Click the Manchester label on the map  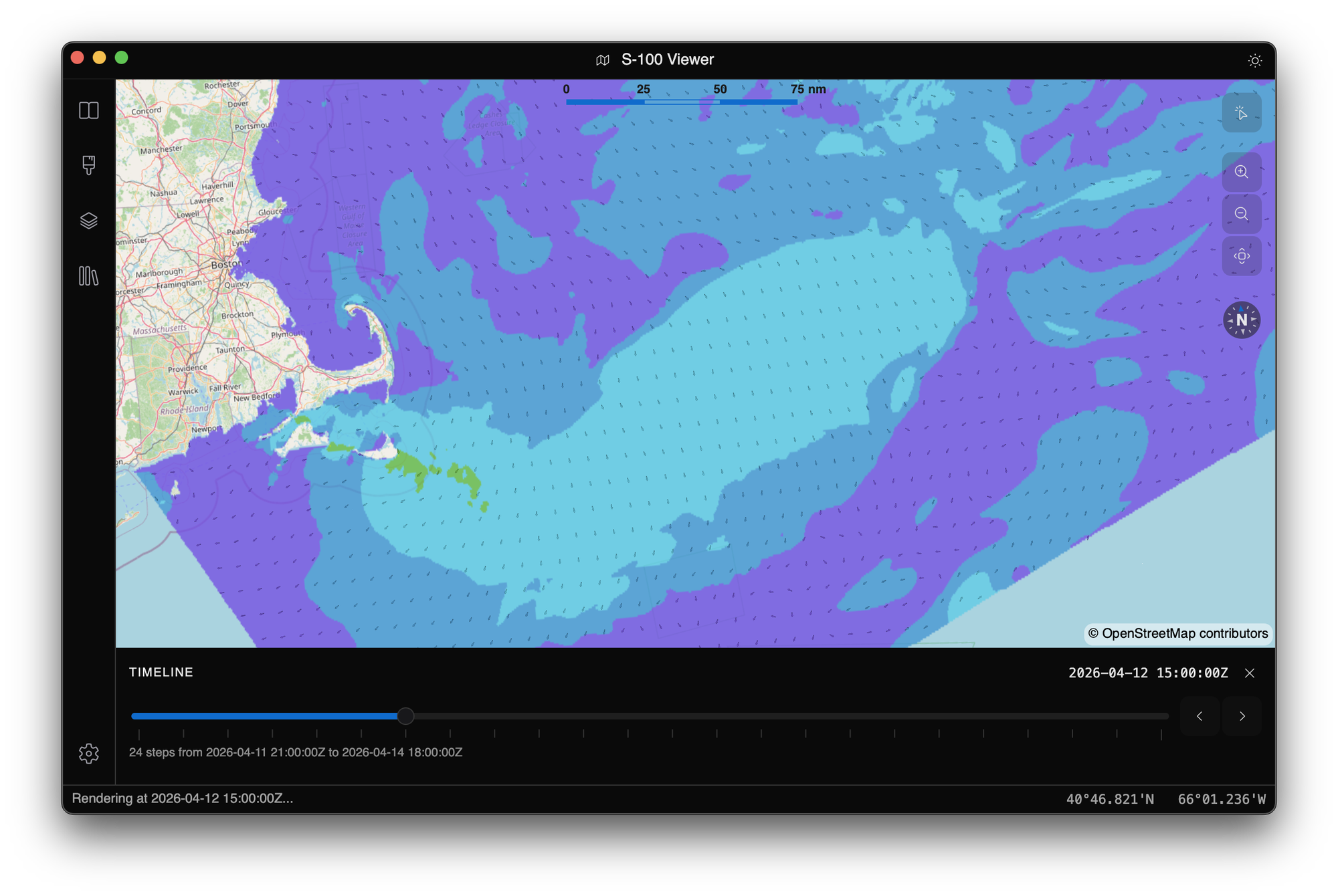(161, 150)
